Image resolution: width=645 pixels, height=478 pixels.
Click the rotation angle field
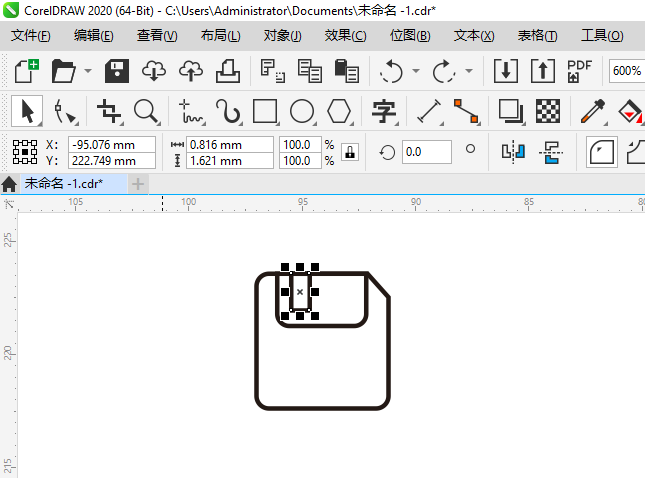(427, 152)
